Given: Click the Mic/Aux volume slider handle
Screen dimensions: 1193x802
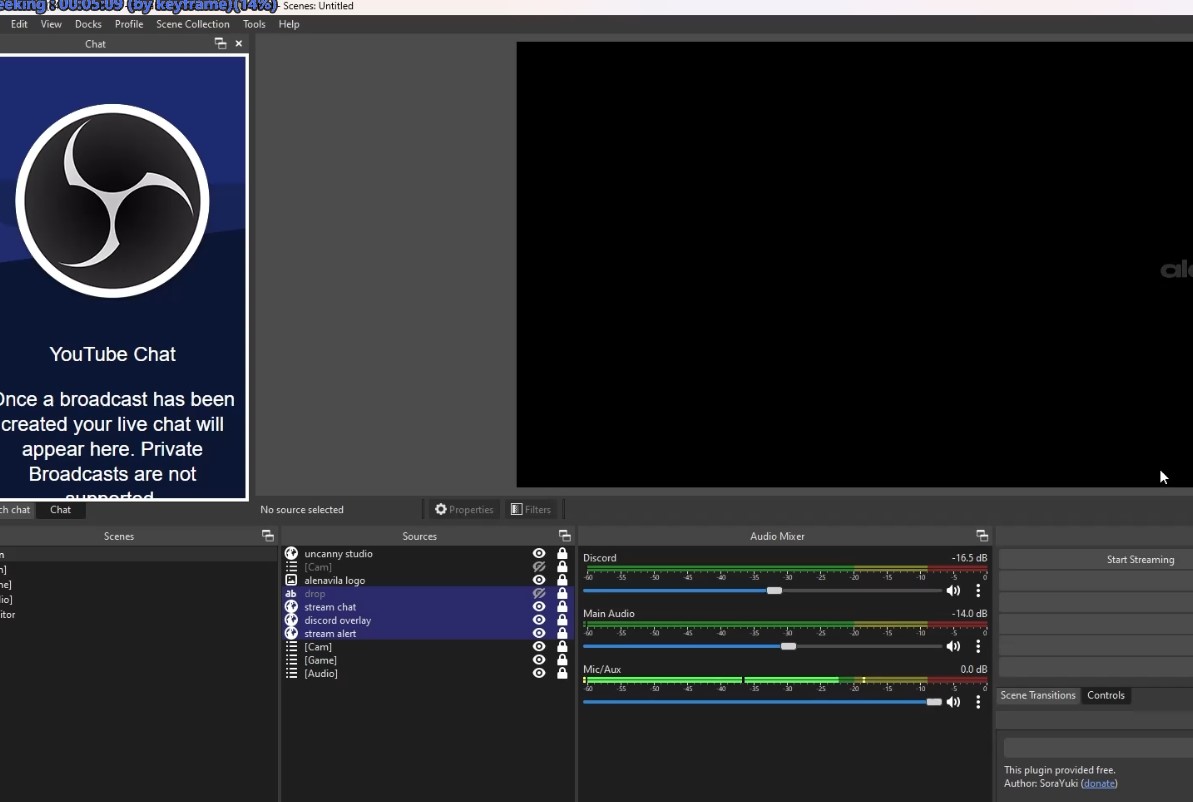Looking at the screenshot, I should [934, 702].
